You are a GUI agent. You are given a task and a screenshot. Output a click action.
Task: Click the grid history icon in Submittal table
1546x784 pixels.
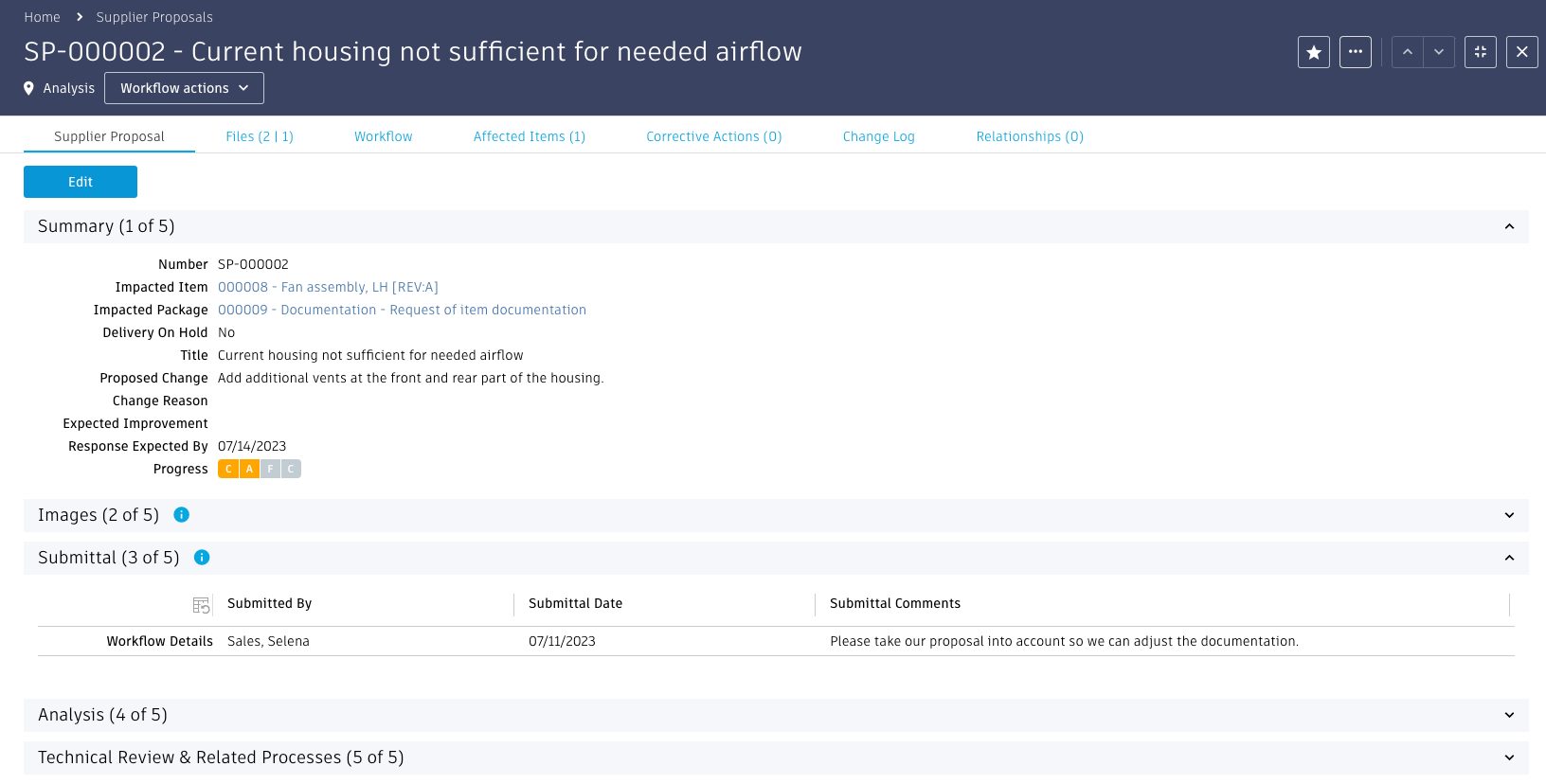(201, 605)
